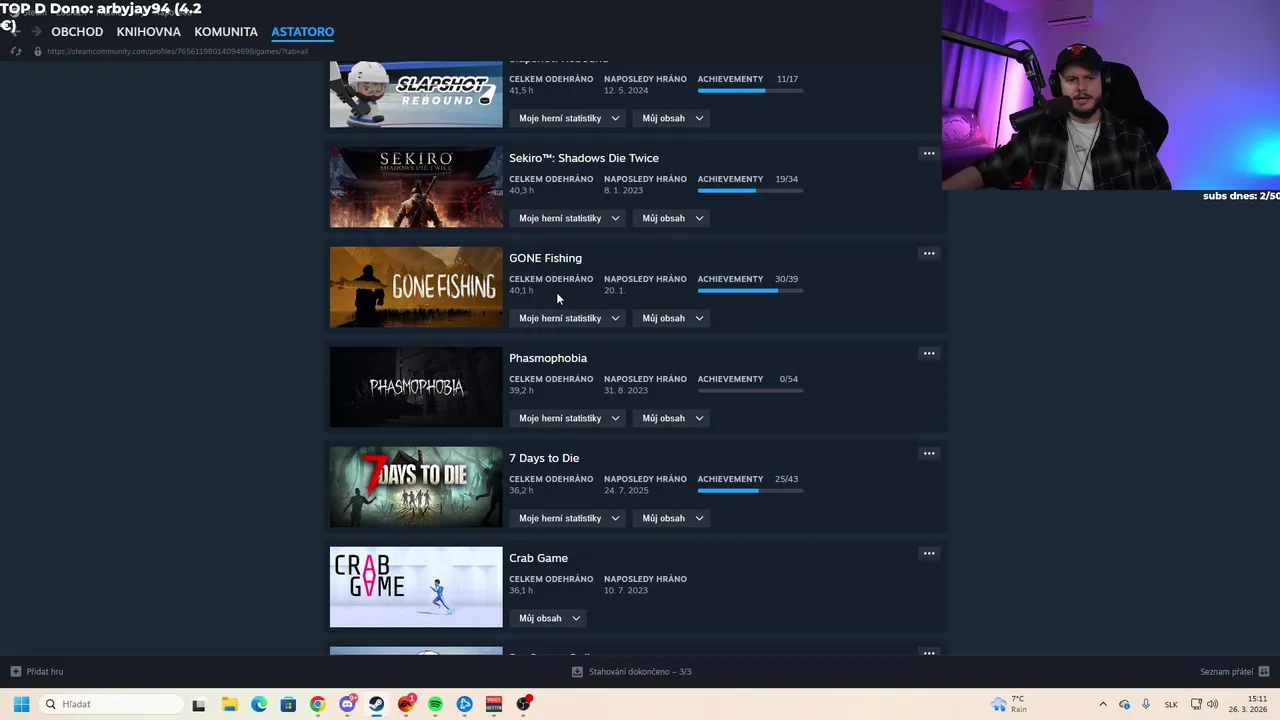This screenshot has height=720, width=1280.
Task: Open options menu for Sekiro: Shadows Die Twice
Action: click(929, 153)
